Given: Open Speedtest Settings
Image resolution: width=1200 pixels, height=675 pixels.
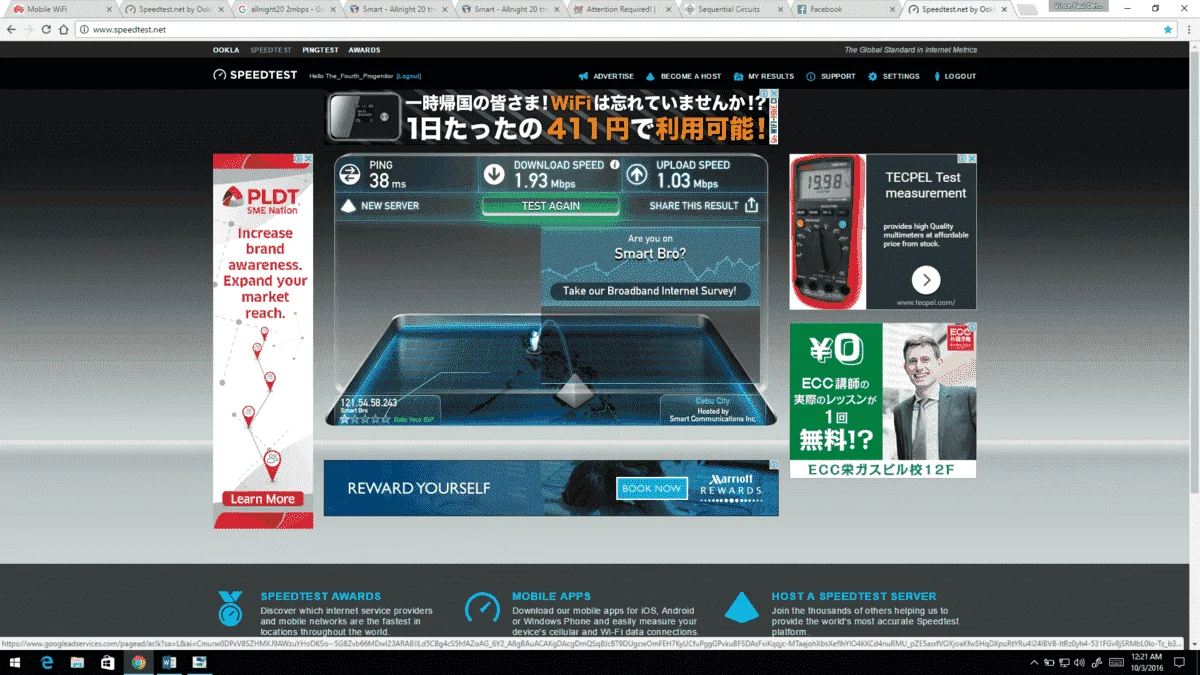Looking at the screenshot, I should point(894,76).
